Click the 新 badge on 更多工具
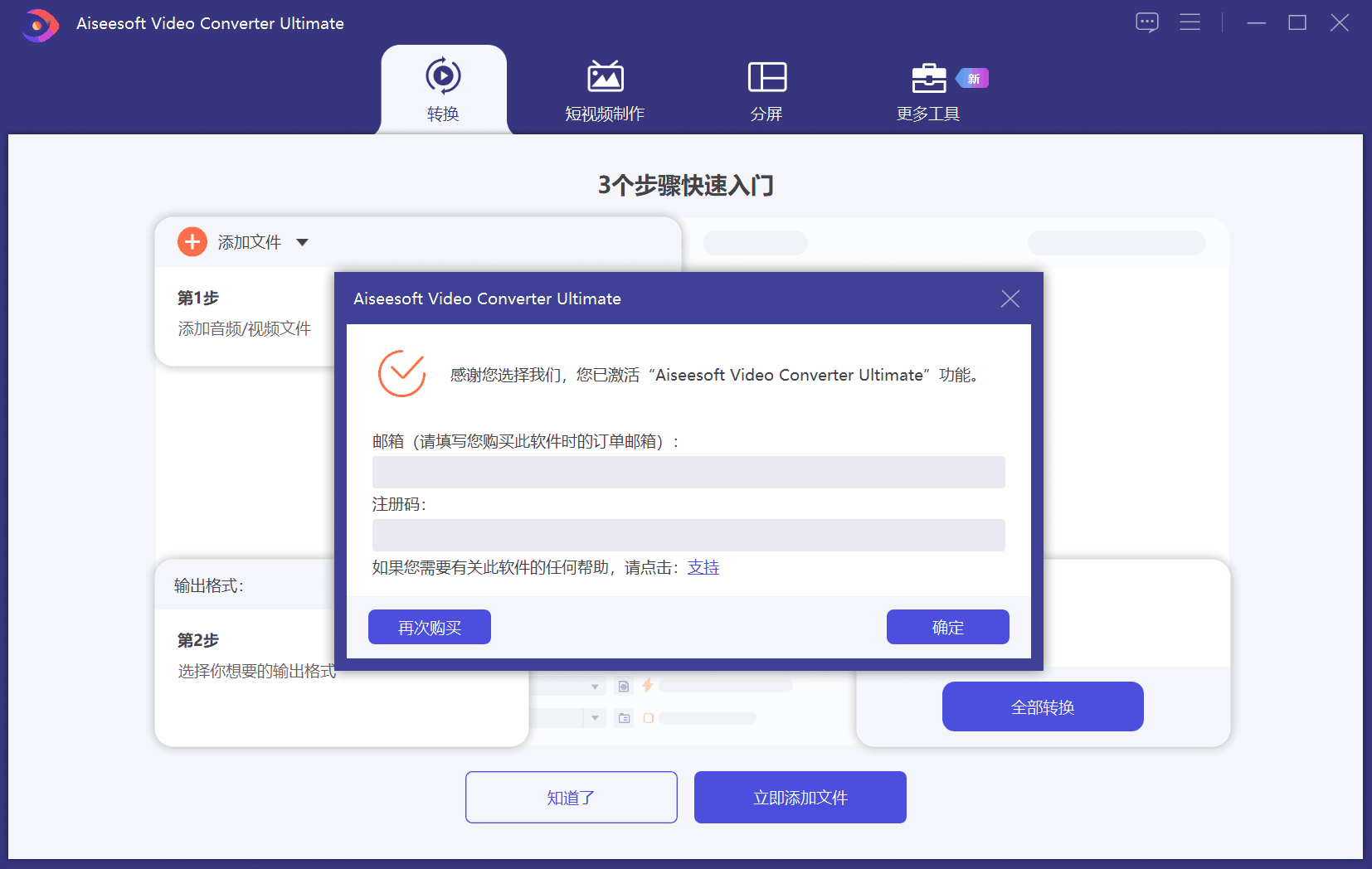 click(x=972, y=79)
